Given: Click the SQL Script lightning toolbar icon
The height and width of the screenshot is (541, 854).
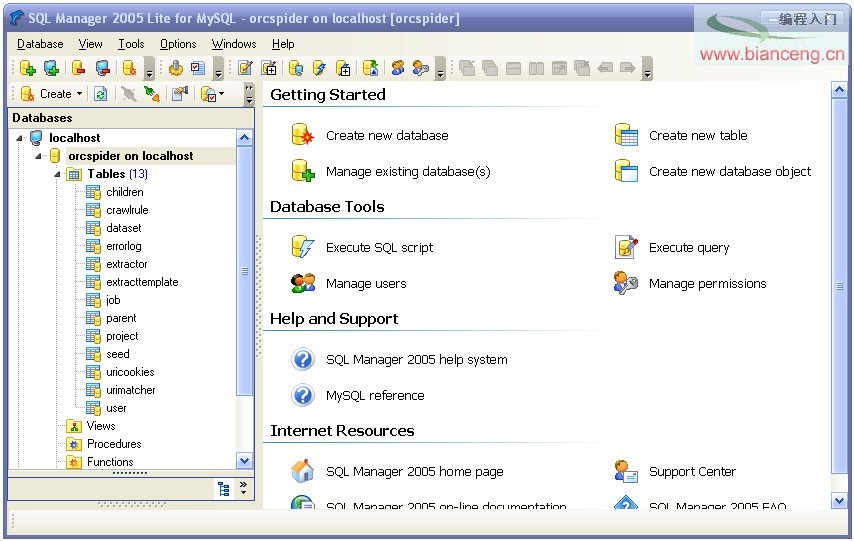Looking at the screenshot, I should click(x=319, y=68).
